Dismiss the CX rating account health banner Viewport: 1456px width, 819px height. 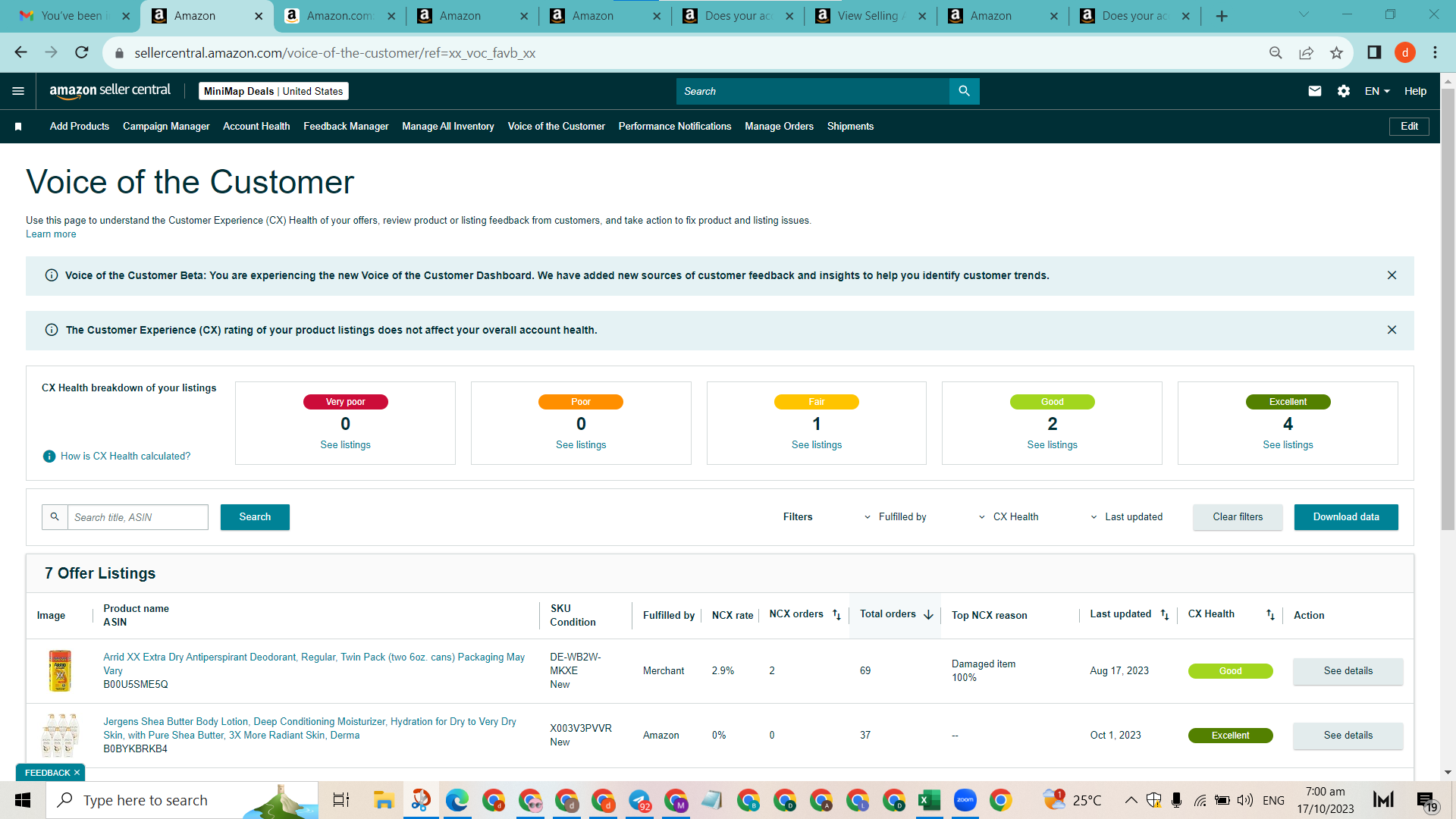click(x=1392, y=330)
